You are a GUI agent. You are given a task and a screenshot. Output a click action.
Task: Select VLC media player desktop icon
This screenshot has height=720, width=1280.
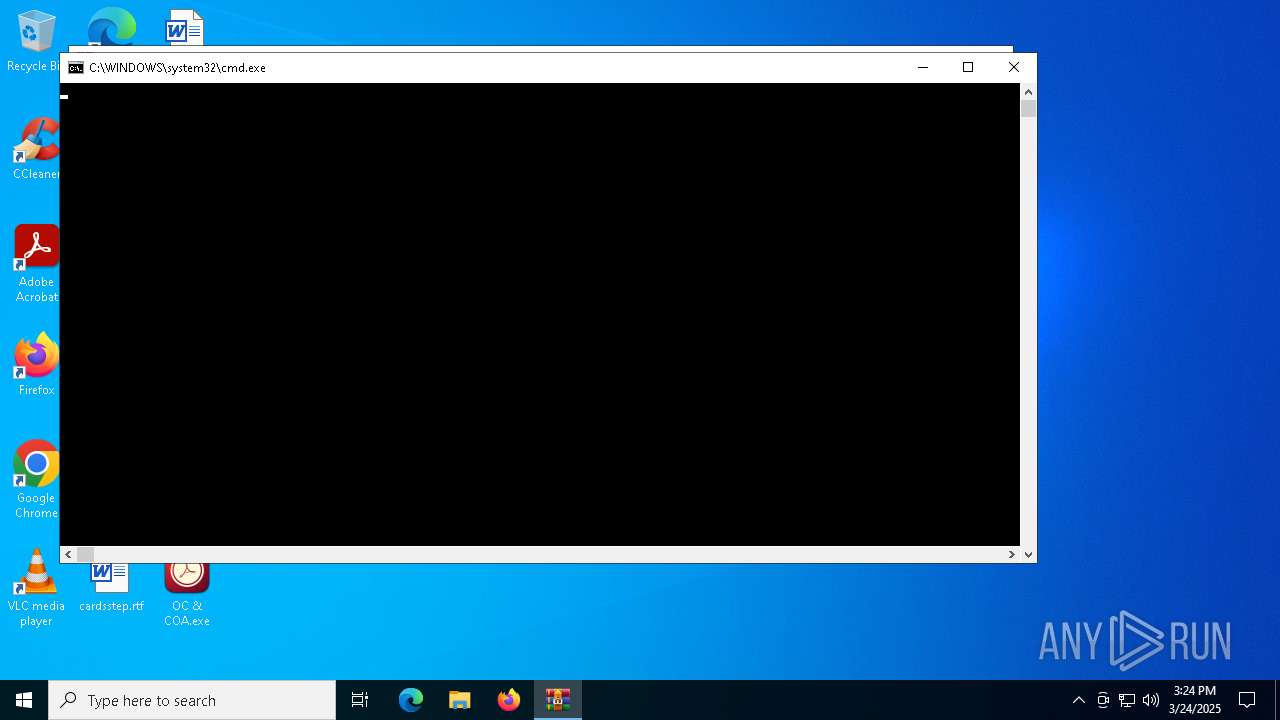36,588
